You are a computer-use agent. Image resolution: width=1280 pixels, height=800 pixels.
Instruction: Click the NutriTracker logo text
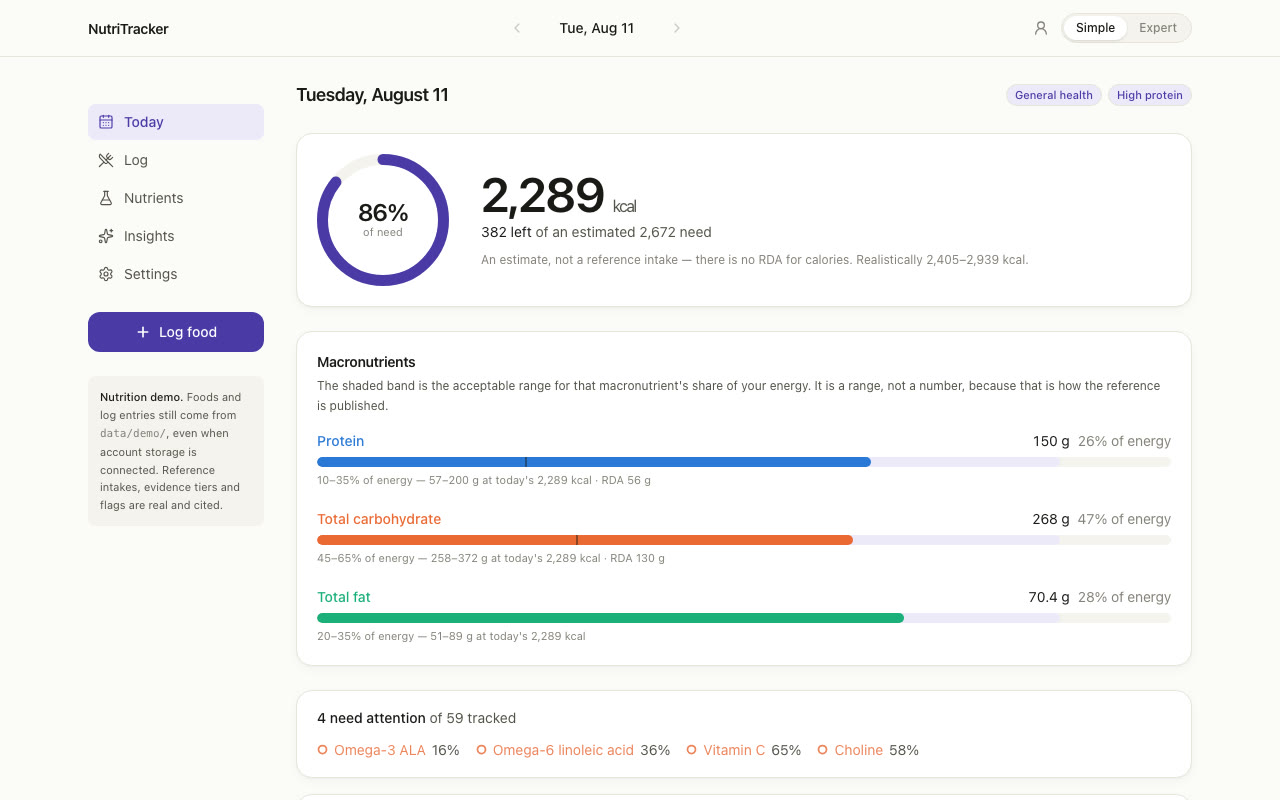128,29
